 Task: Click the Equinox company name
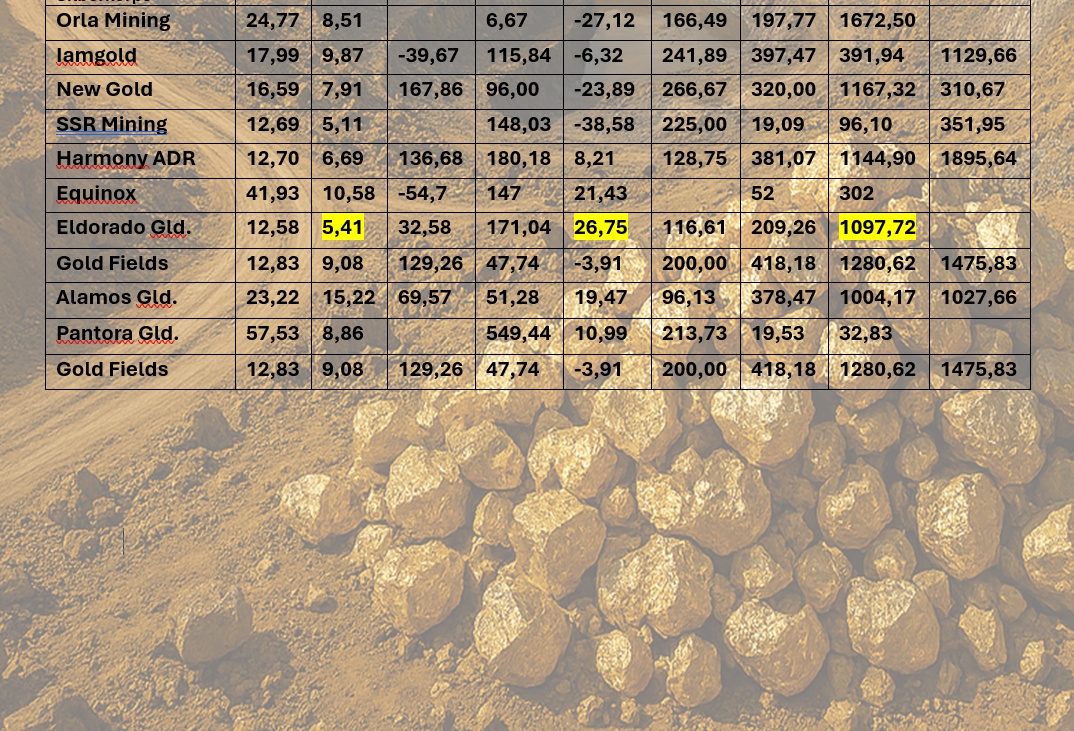96,194
